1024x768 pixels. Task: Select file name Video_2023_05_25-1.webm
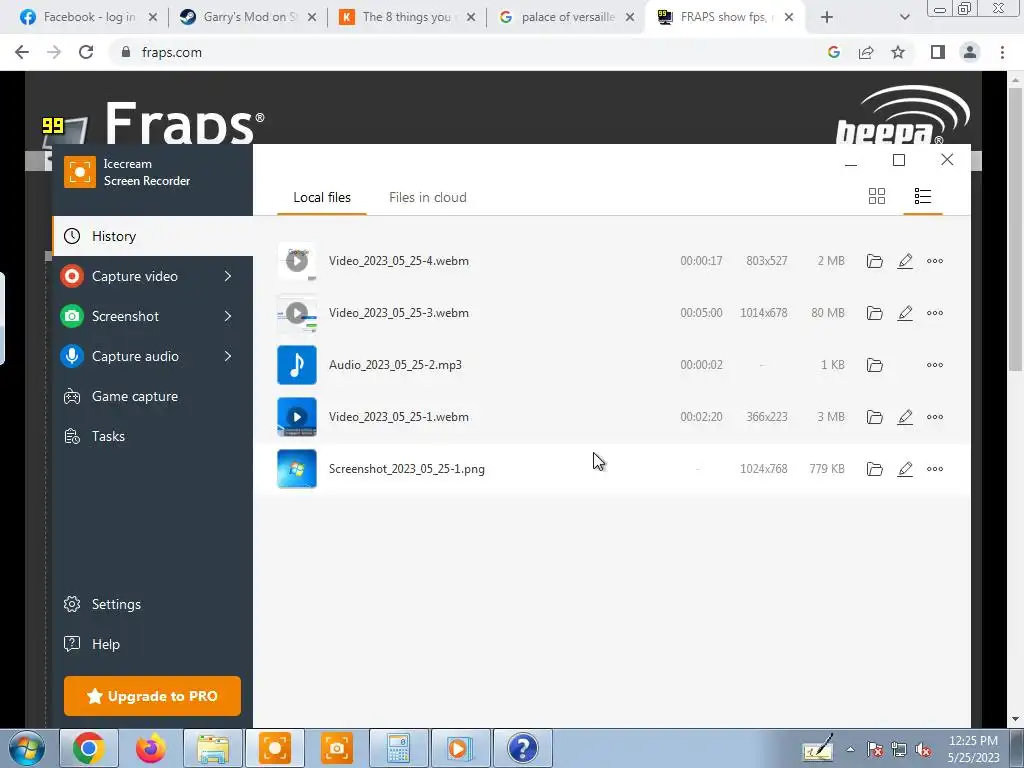click(x=398, y=417)
